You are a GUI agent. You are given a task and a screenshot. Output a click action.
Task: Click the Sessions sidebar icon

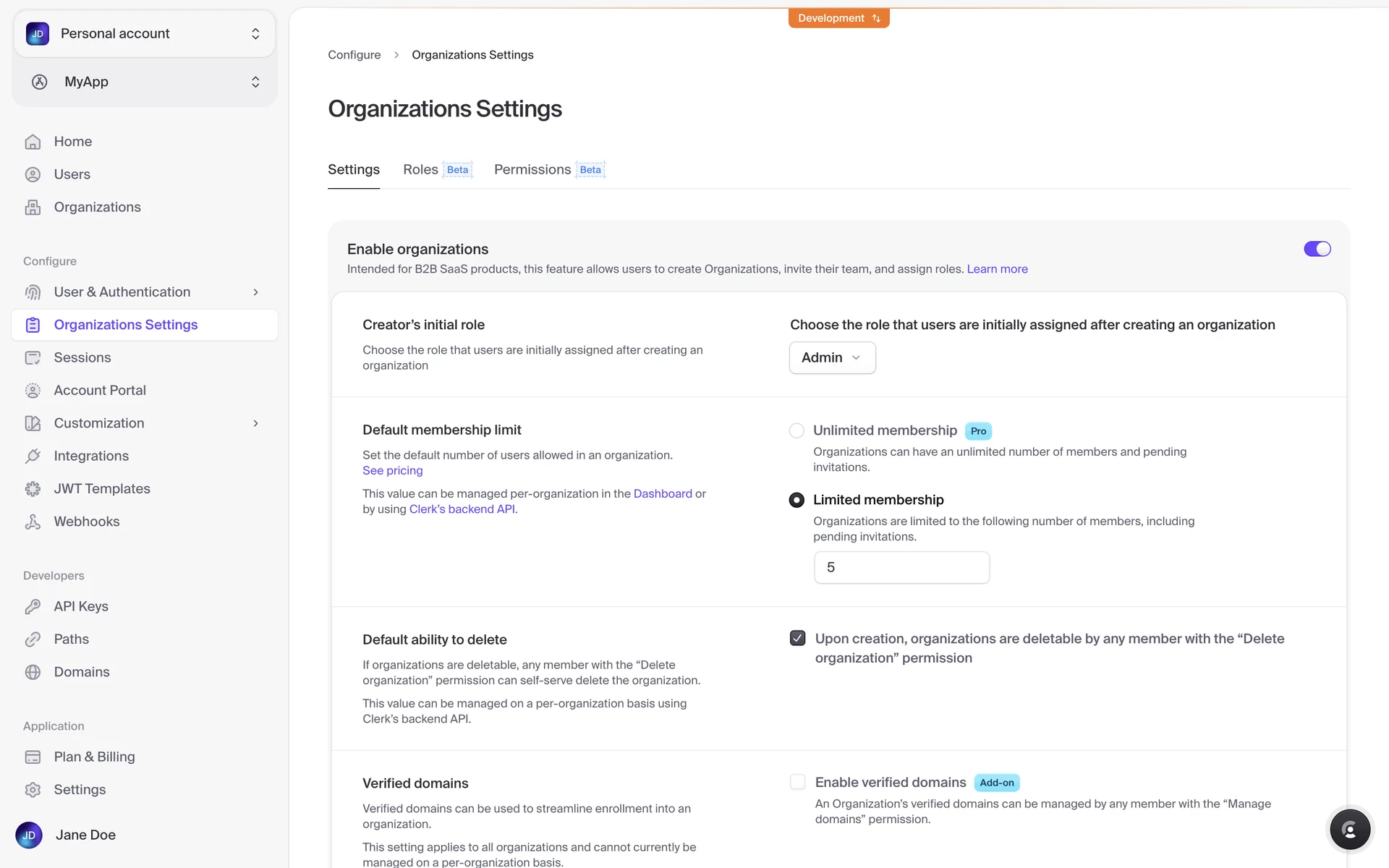[x=33, y=357]
